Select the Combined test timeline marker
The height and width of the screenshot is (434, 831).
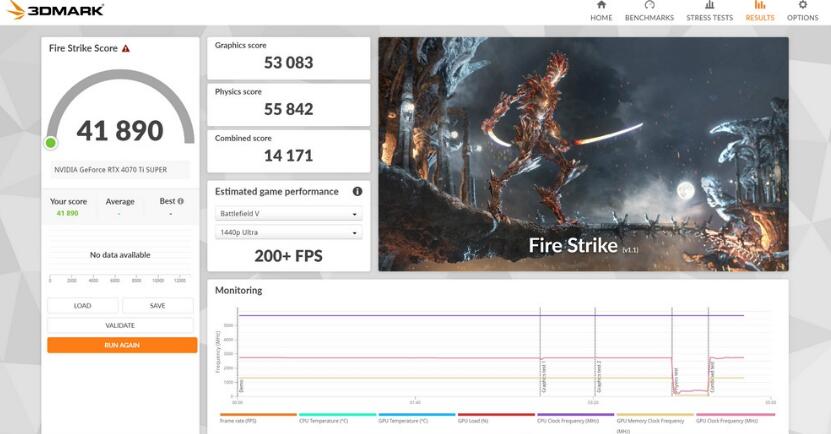[712, 377]
